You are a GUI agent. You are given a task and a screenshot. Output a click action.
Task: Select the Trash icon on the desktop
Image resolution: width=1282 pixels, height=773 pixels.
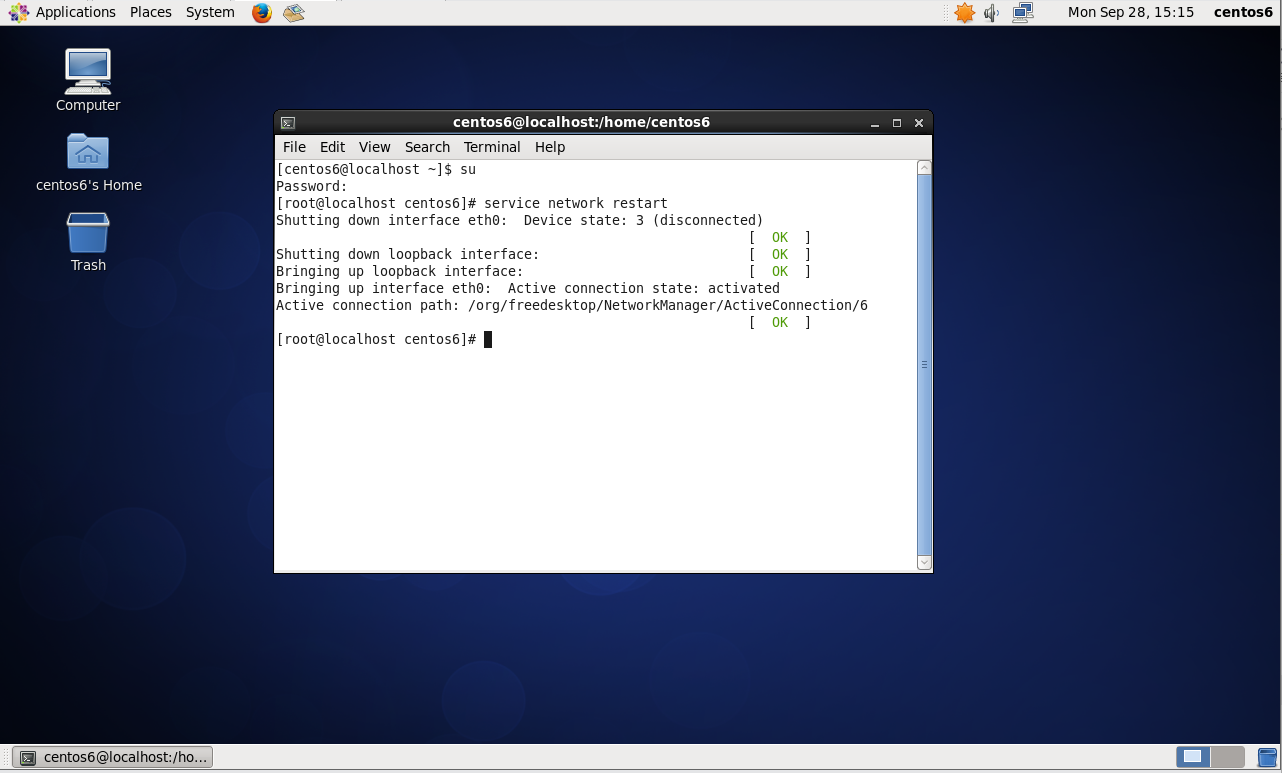[x=88, y=234]
